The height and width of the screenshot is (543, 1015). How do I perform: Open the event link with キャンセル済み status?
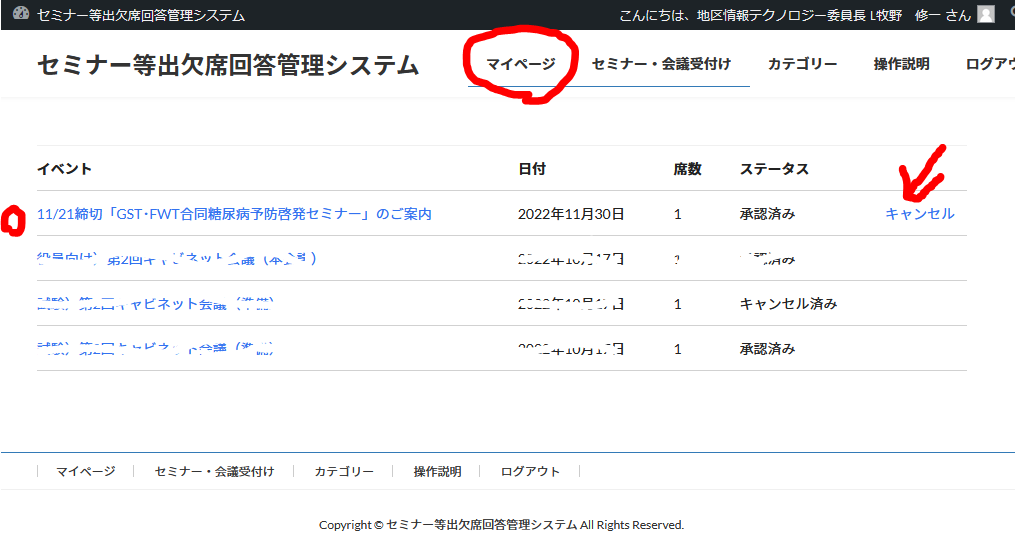[x=155, y=304]
